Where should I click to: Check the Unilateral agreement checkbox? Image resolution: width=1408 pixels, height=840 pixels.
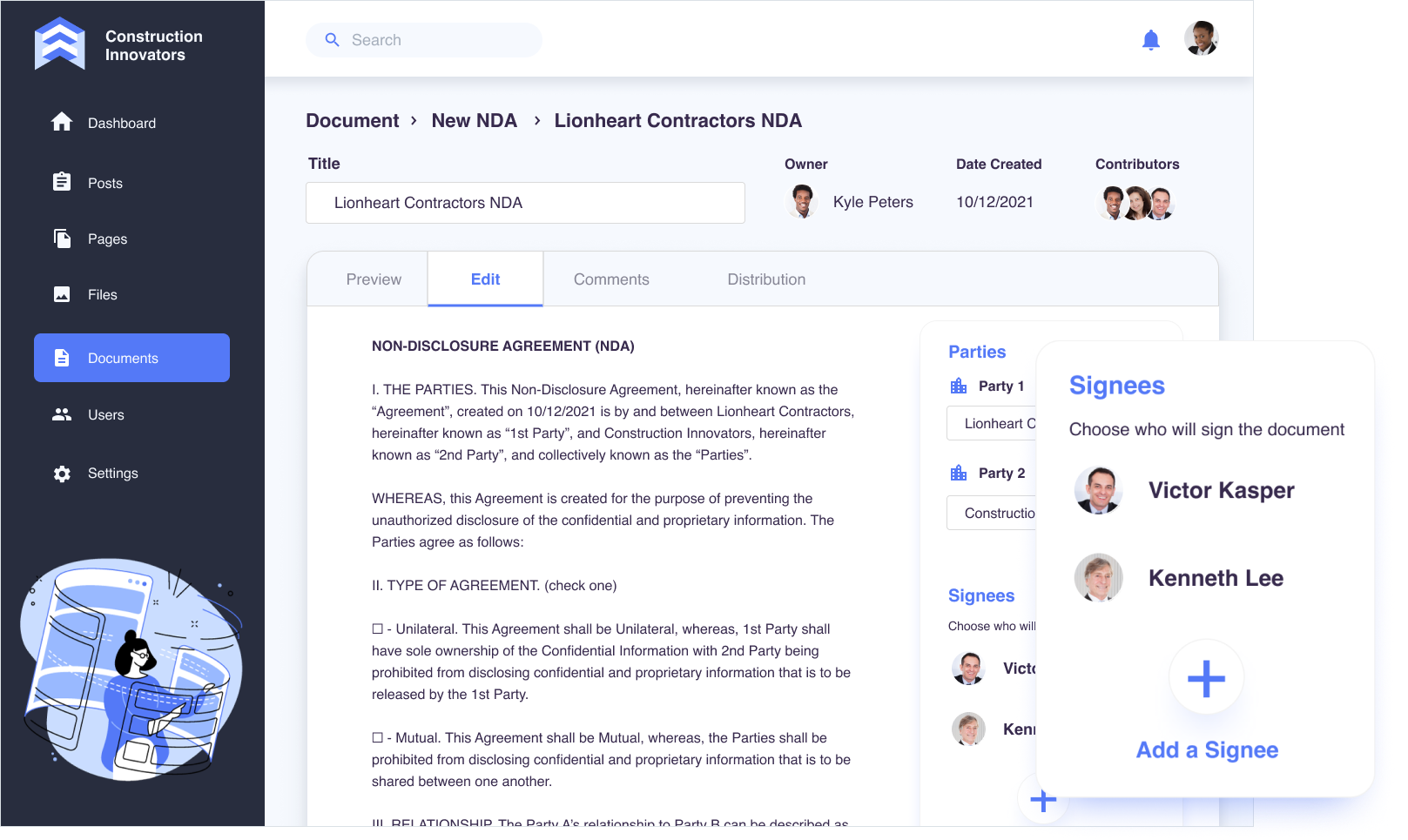[378, 628]
